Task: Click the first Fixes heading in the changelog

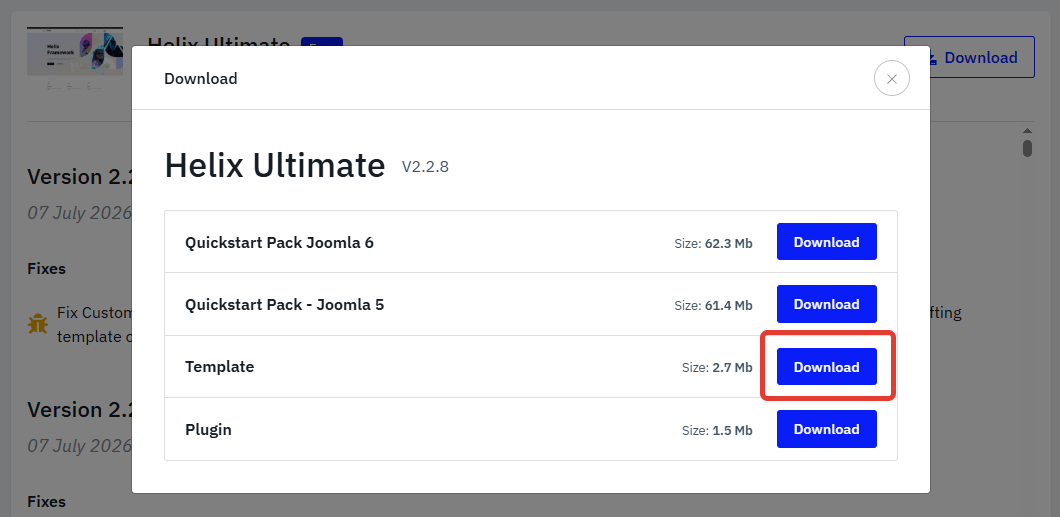Action: (x=47, y=268)
